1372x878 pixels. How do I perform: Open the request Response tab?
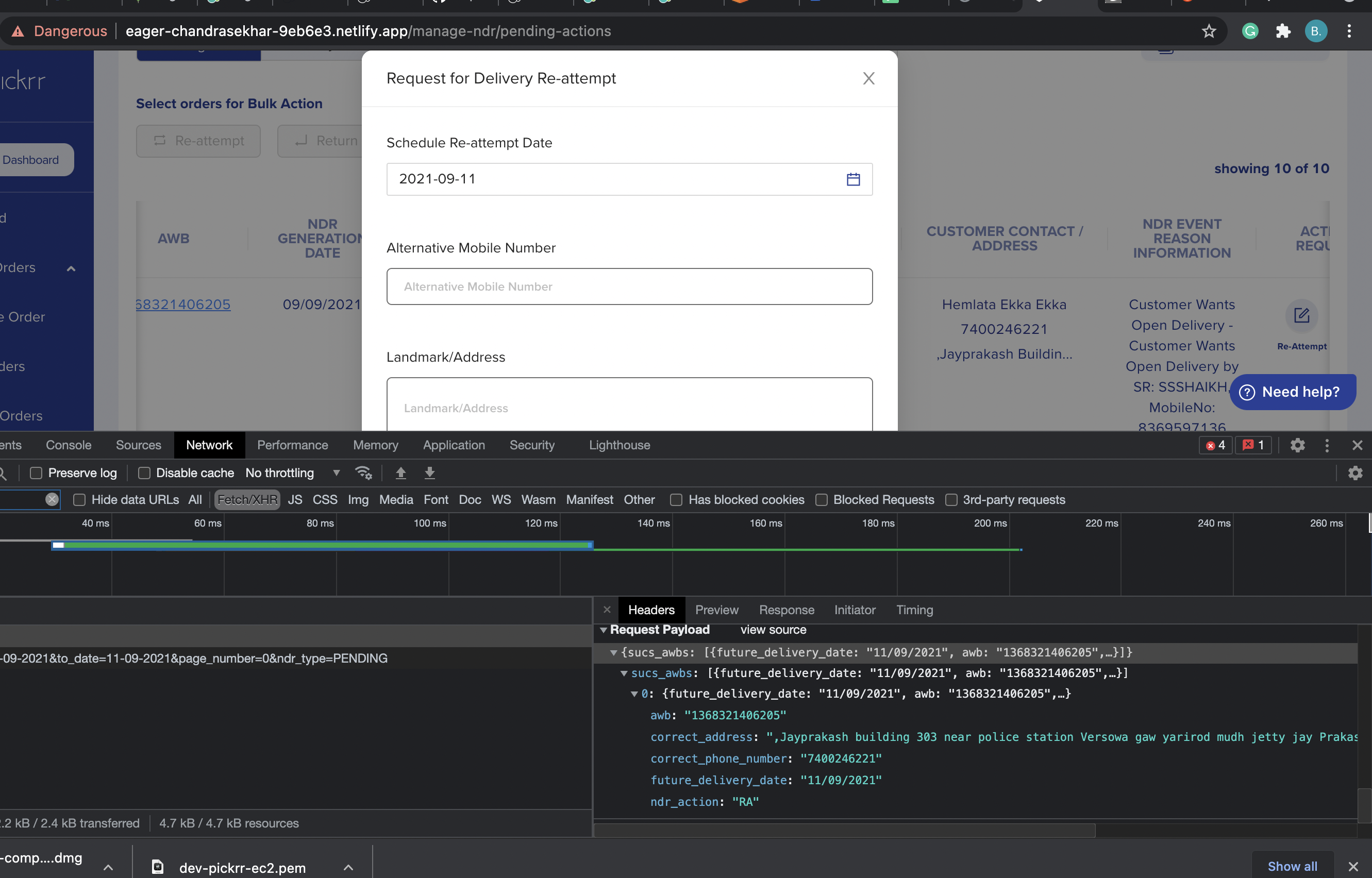click(787, 610)
